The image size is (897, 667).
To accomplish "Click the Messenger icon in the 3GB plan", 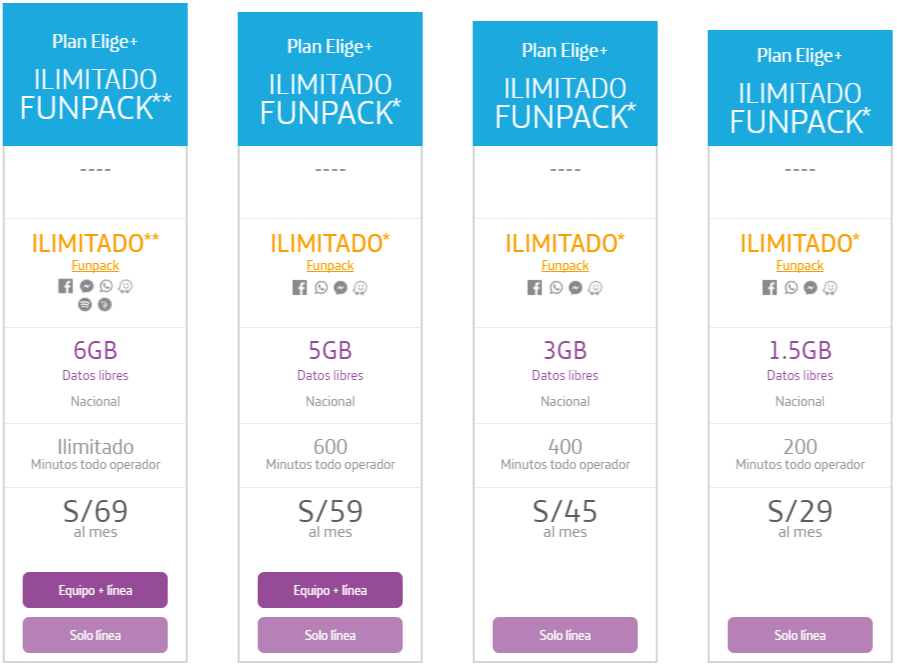I will click(x=575, y=288).
